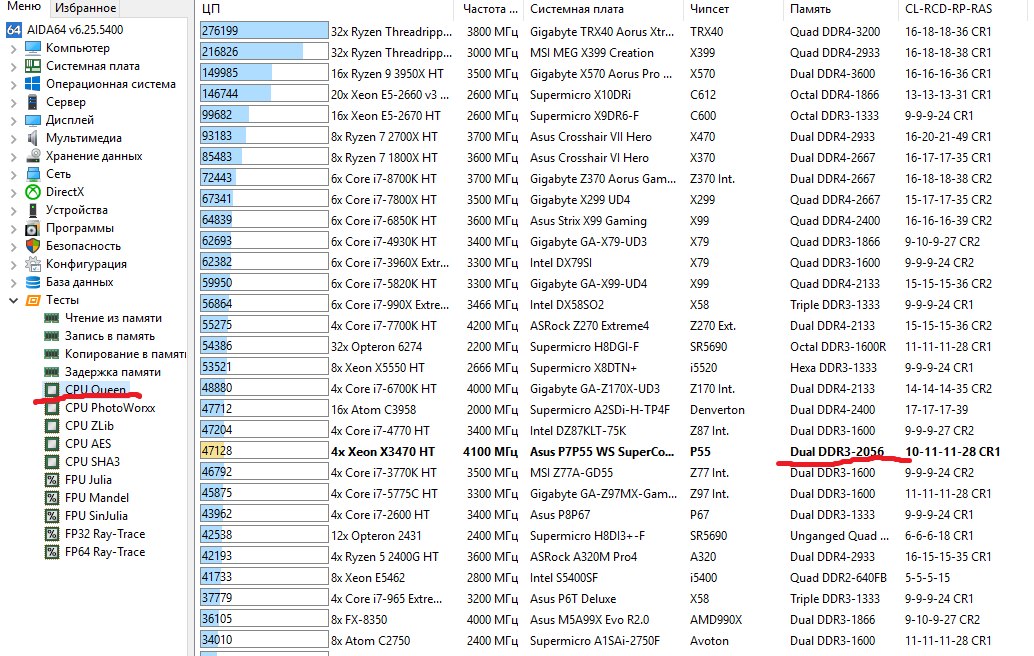Click the Хранение данных disk icon
Viewport: 1034px width, 656px height.
point(33,156)
